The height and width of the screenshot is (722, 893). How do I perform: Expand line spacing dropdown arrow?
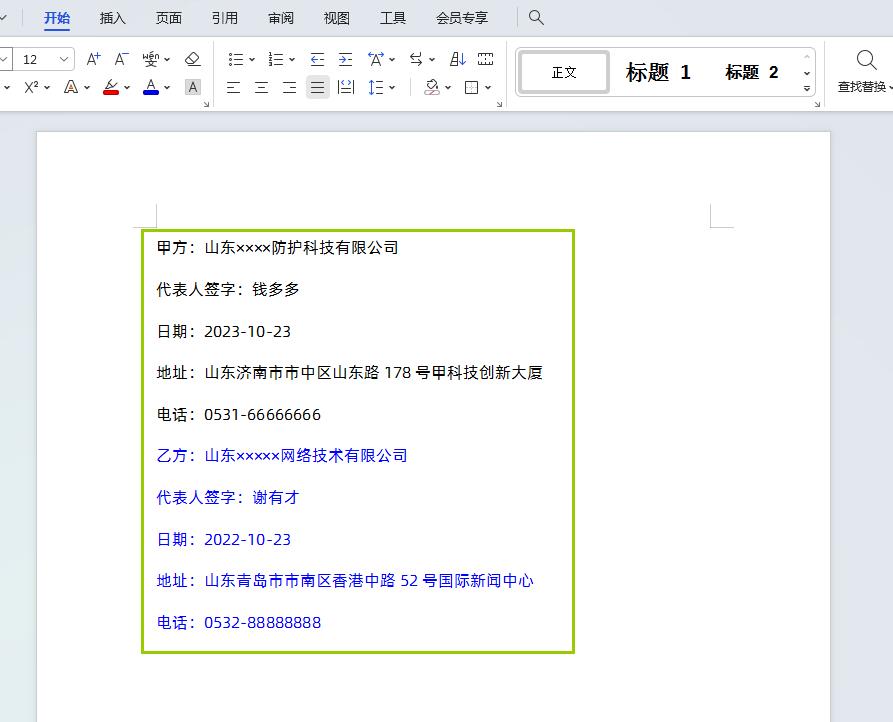click(x=392, y=87)
